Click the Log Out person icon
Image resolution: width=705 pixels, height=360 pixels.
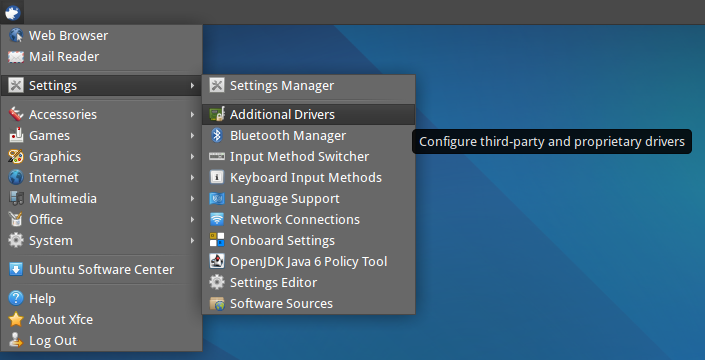16,341
